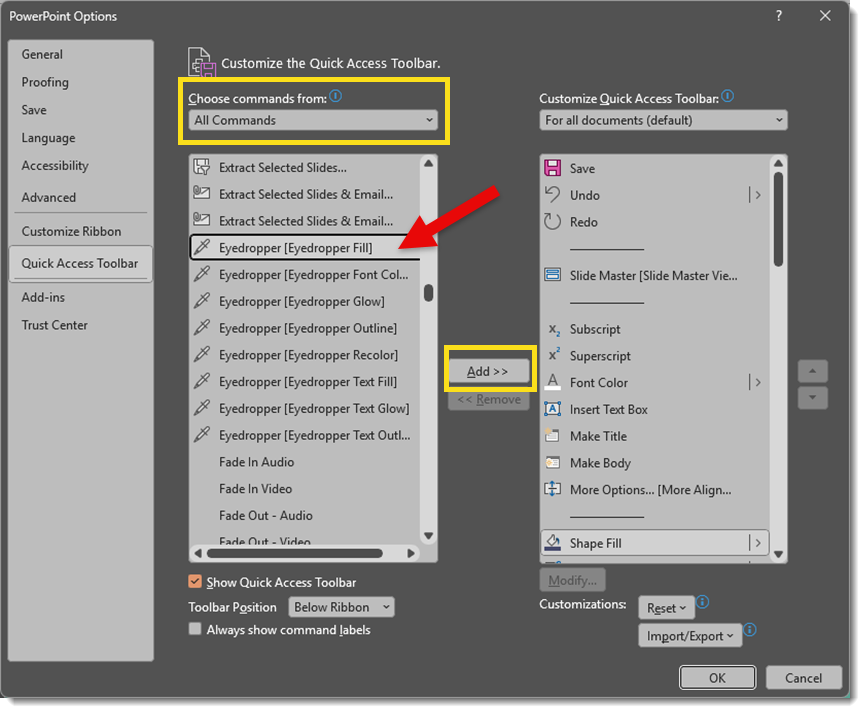Click the Font Color letter icon
Viewport: 865px width, 713px height.
pyautogui.click(x=552, y=382)
